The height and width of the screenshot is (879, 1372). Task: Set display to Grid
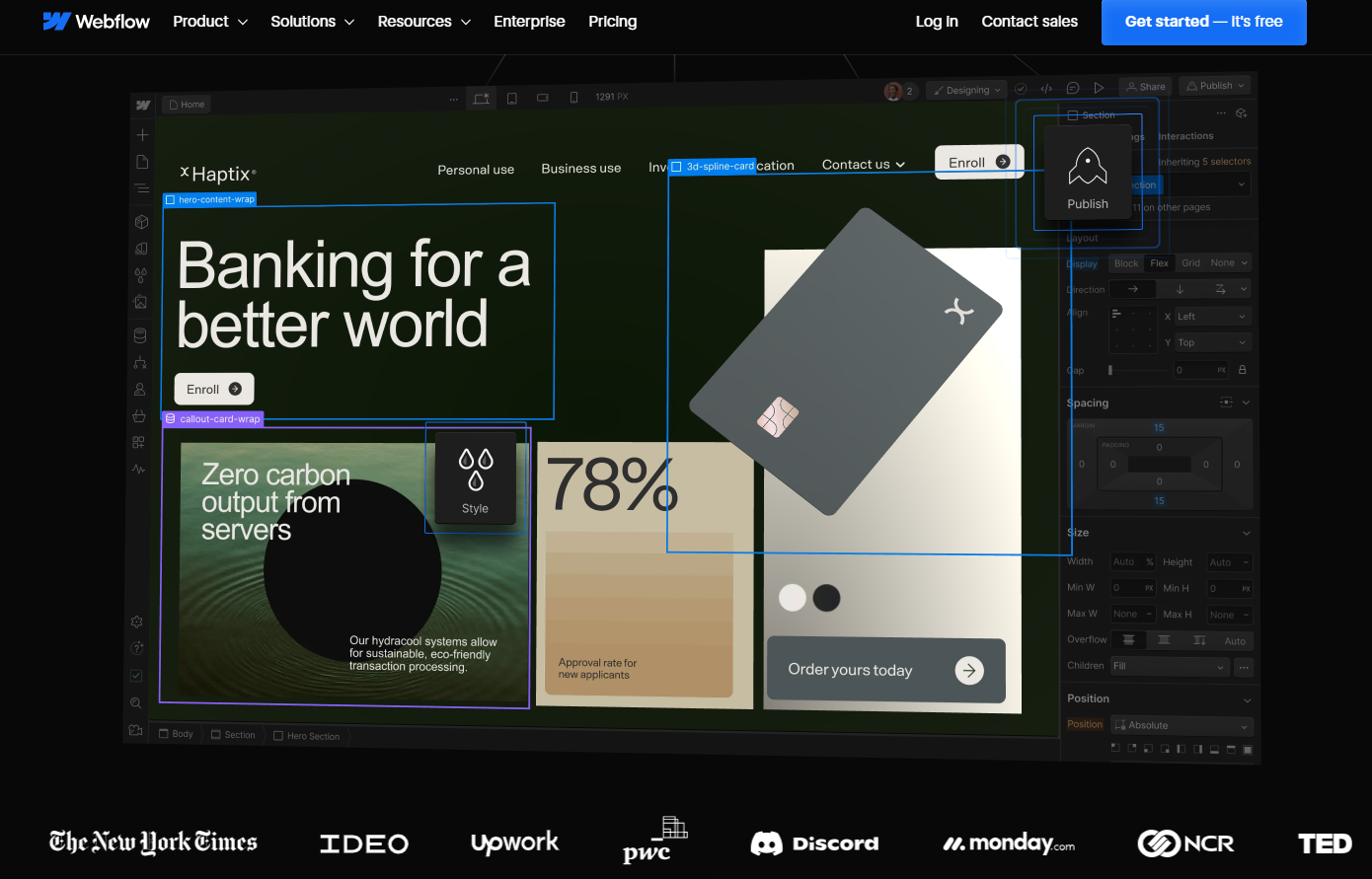(x=1190, y=263)
